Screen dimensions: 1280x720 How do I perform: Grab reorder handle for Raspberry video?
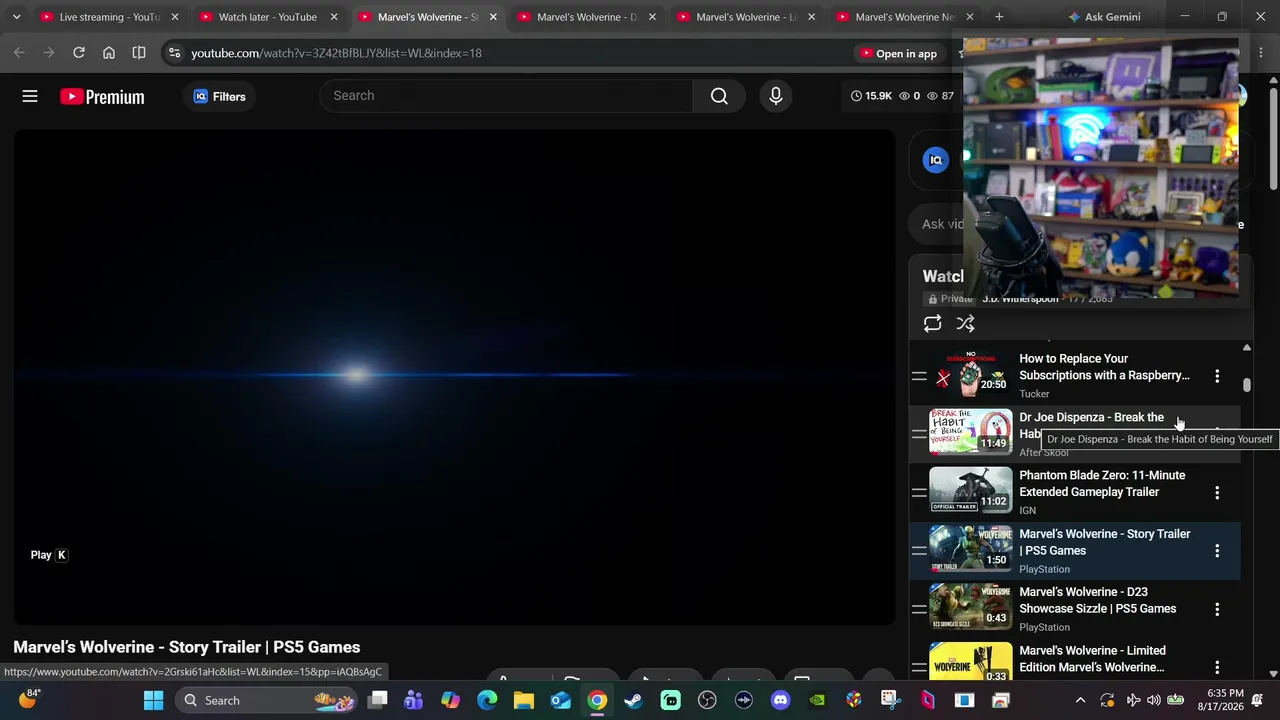(919, 376)
